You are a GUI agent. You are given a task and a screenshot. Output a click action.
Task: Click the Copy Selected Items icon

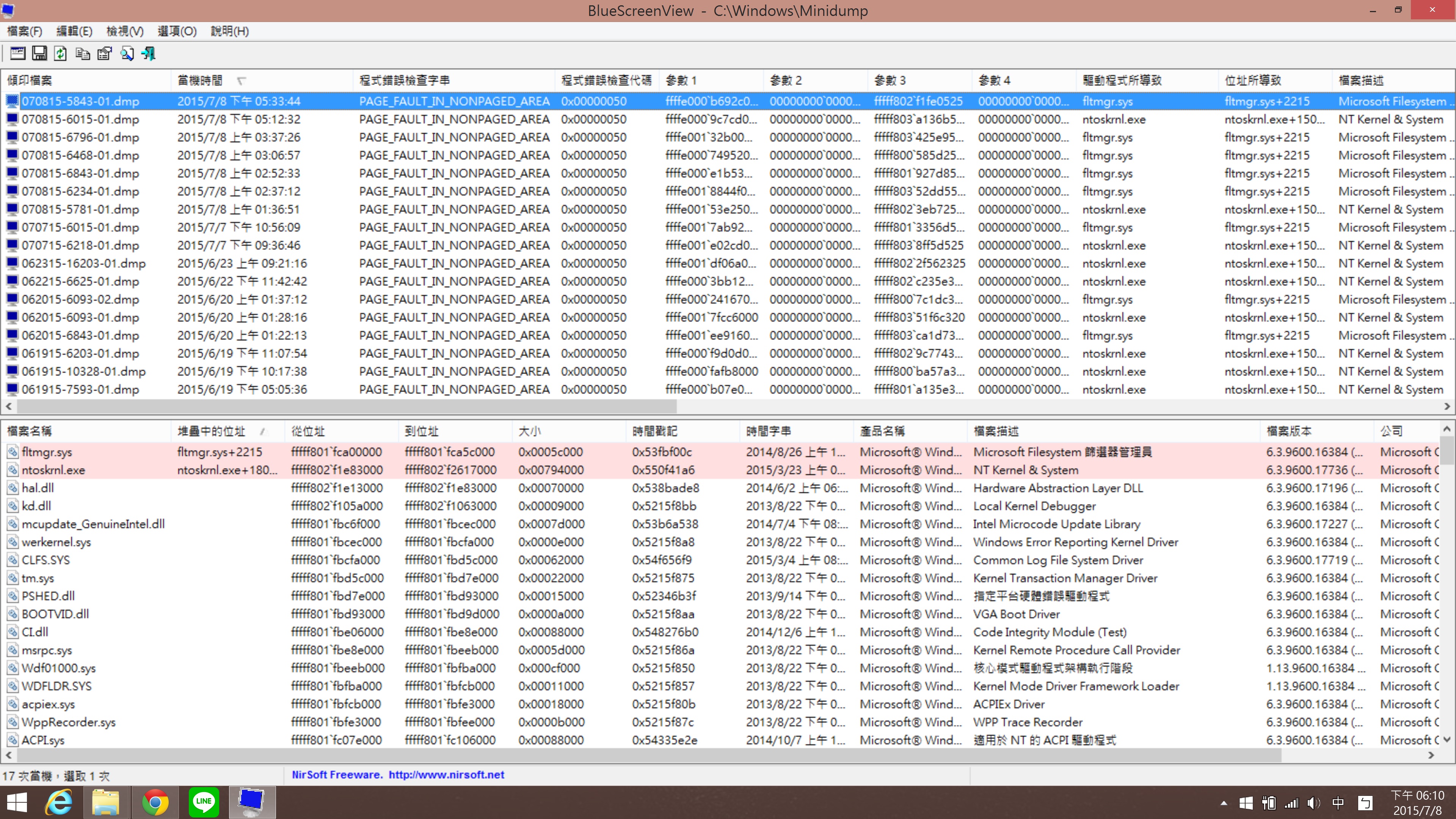[x=83, y=54]
